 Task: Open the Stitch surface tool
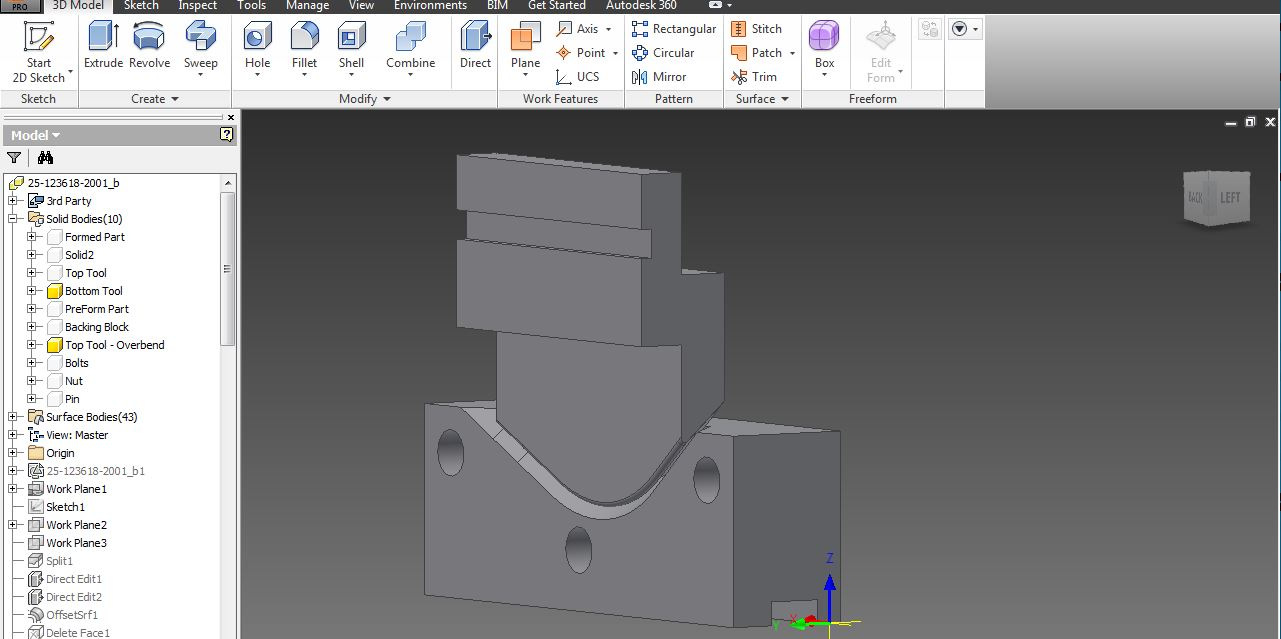tap(758, 28)
